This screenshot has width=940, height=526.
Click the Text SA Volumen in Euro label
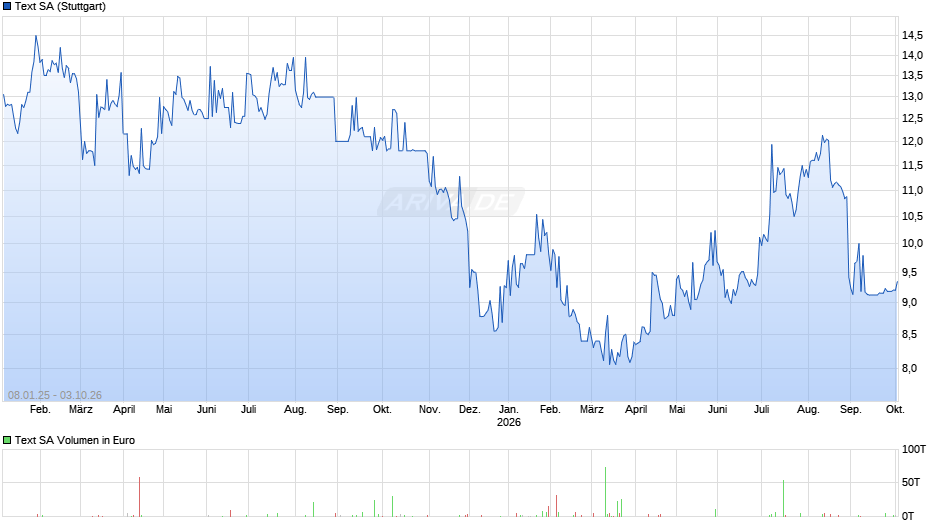pyautogui.click(x=75, y=440)
